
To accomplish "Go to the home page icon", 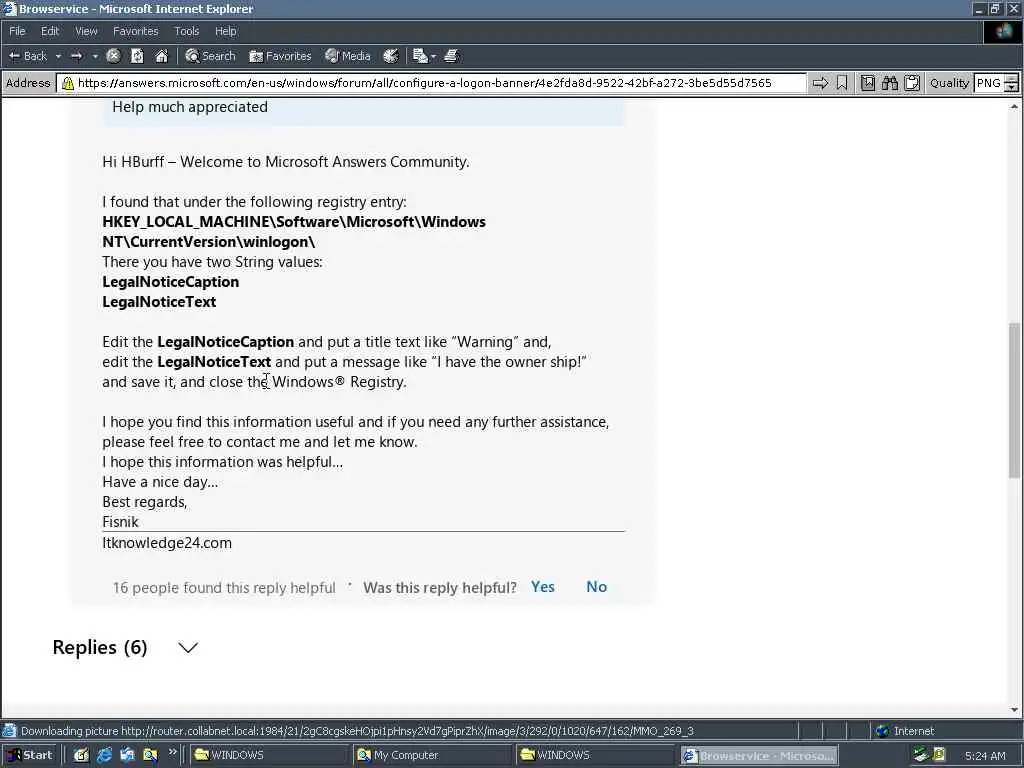I will [161, 56].
